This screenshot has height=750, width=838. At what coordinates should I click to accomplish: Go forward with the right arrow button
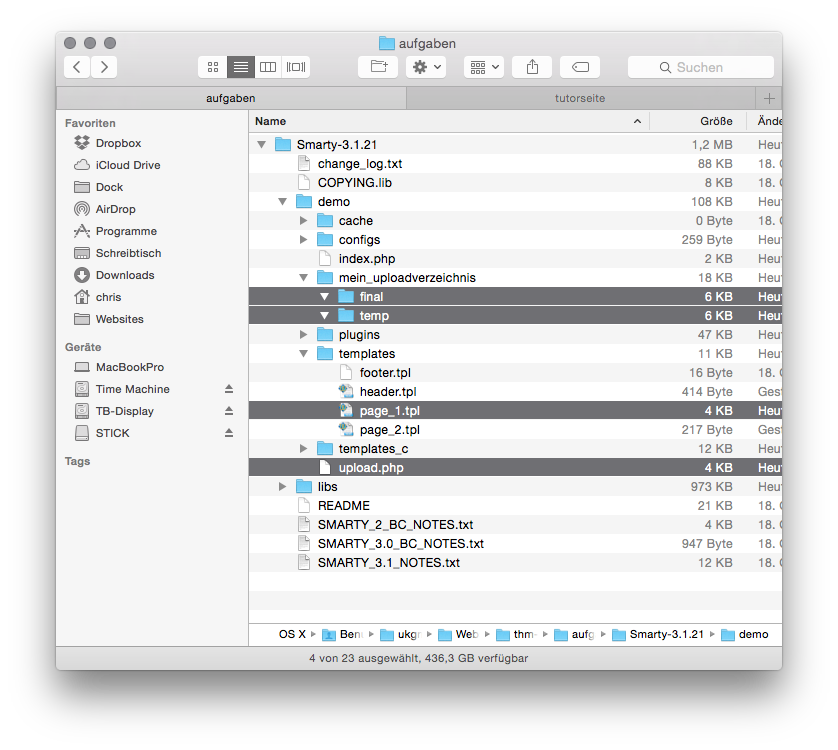coord(104,67)
